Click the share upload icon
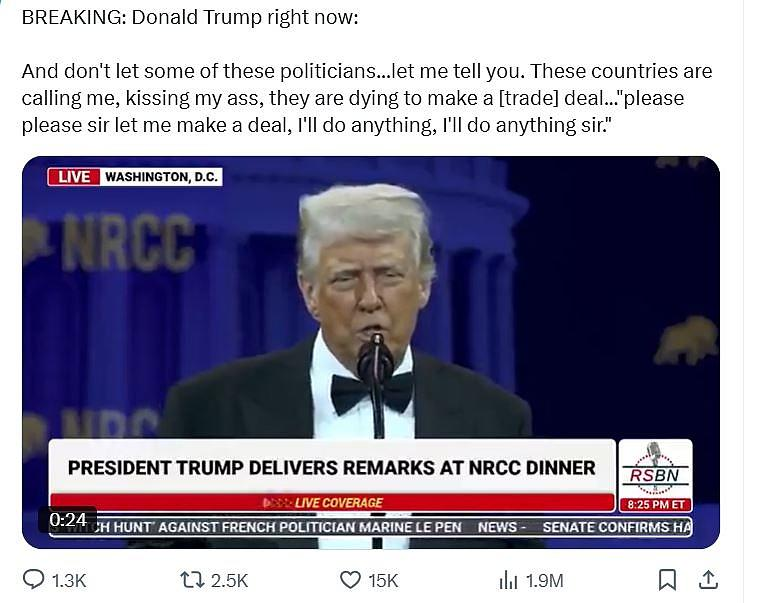 click(x=707, y=580)
